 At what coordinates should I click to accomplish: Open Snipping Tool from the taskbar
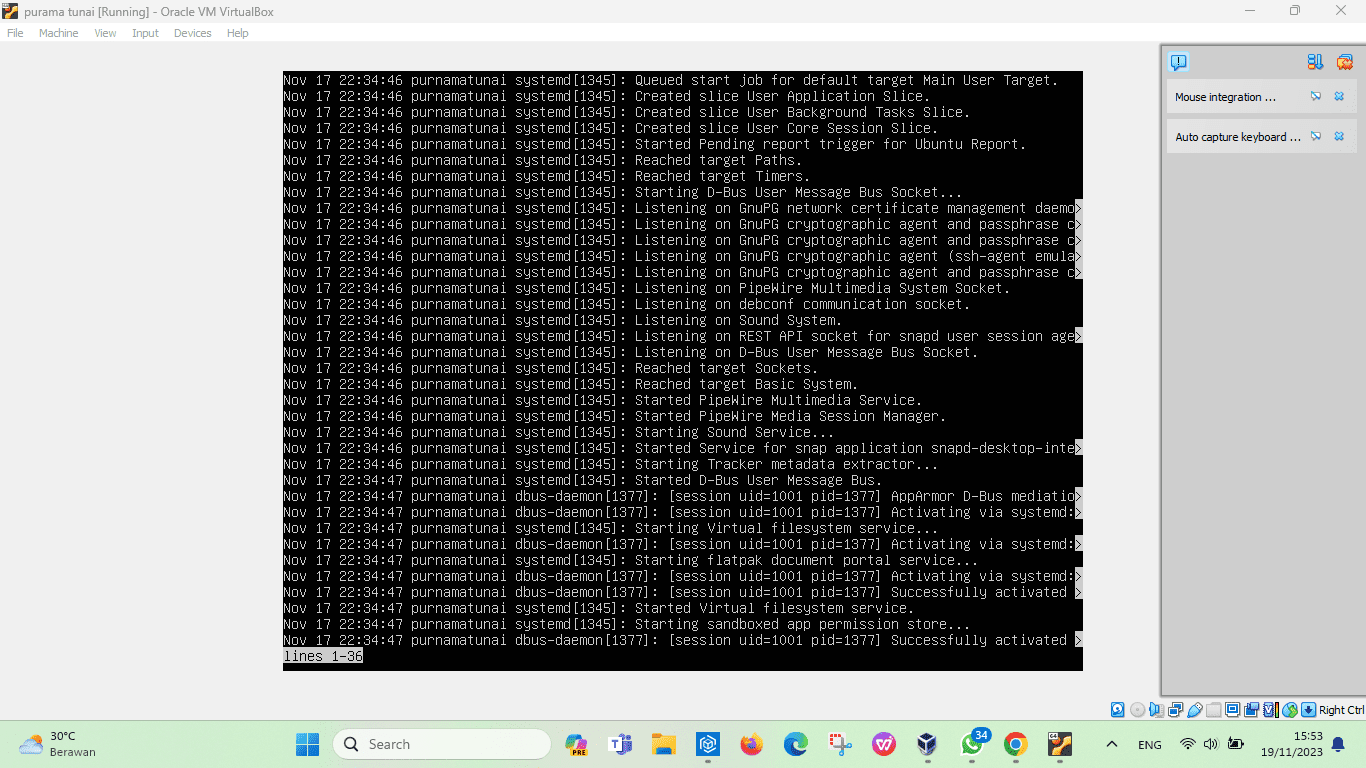[x=839, y=744]
